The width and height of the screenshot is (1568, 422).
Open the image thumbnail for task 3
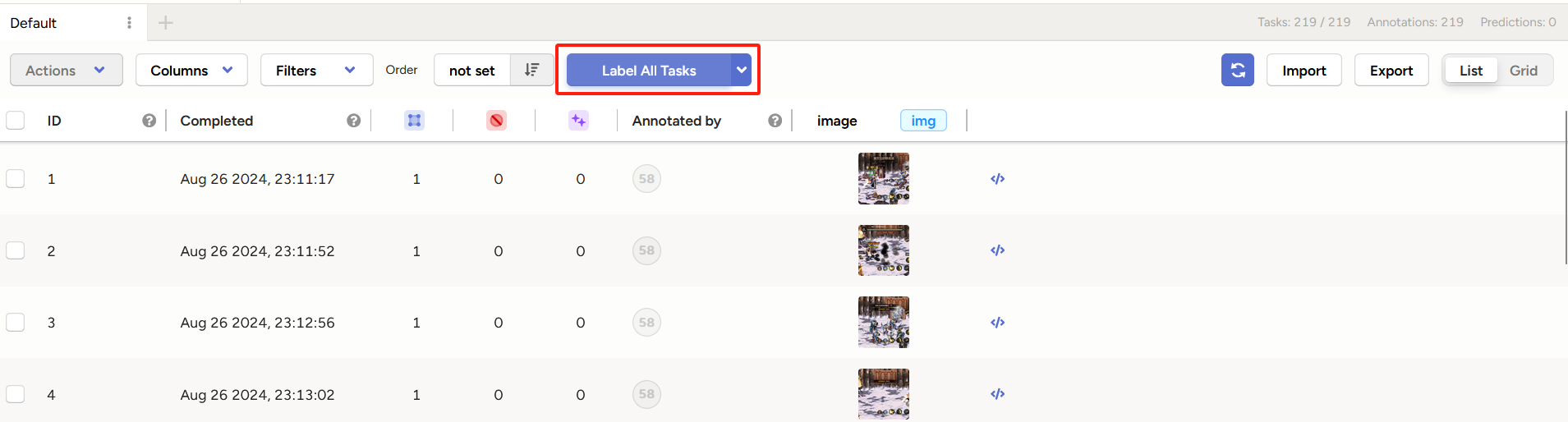pos(883,323)
